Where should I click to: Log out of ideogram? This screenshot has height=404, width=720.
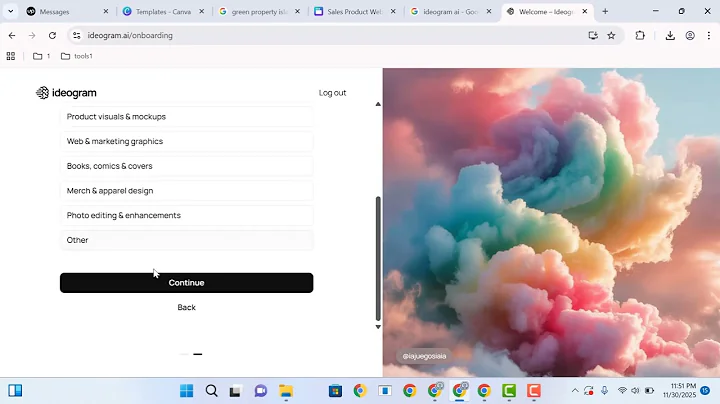332,93
